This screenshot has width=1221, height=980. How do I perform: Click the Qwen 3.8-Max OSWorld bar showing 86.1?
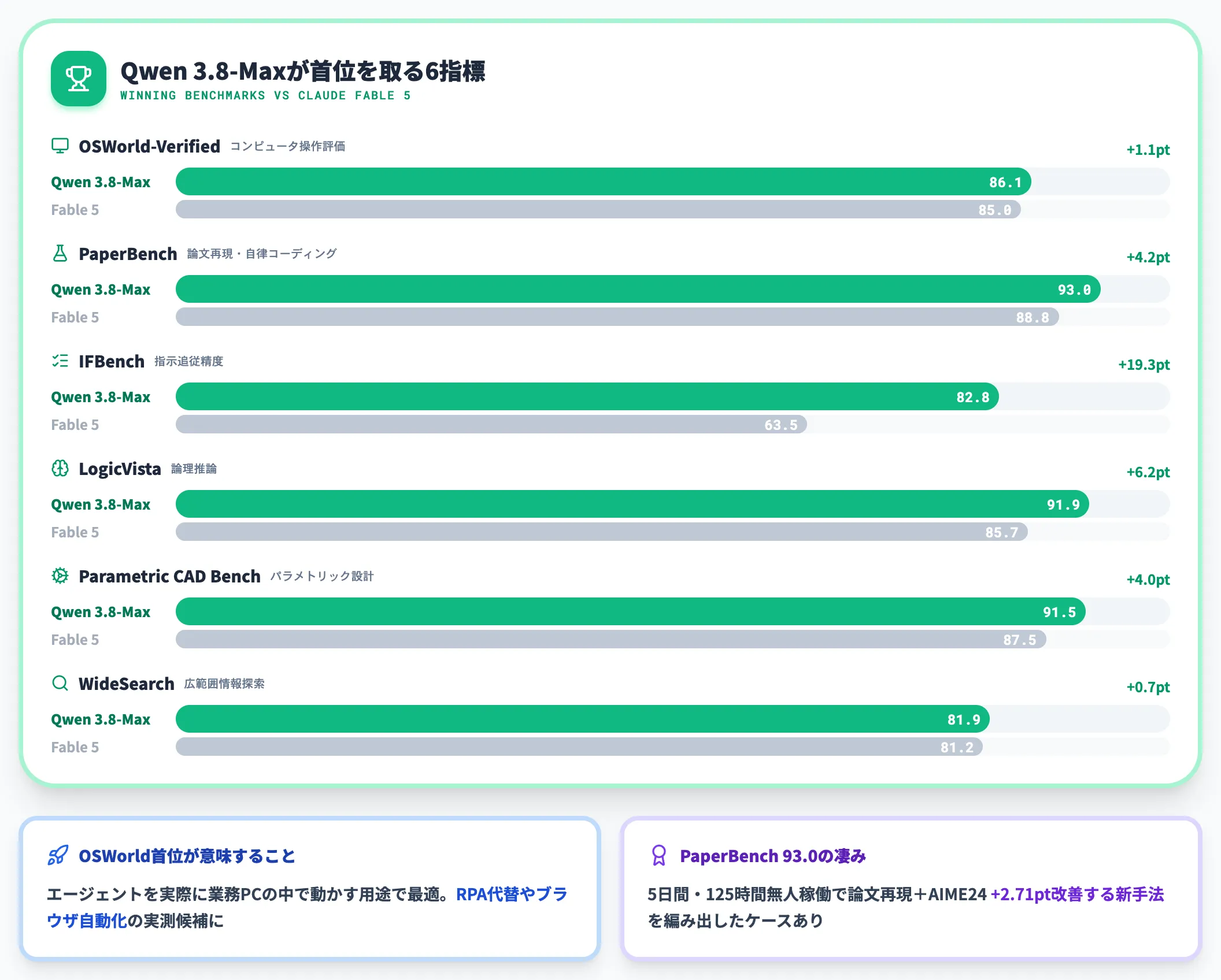pos(604,181)
